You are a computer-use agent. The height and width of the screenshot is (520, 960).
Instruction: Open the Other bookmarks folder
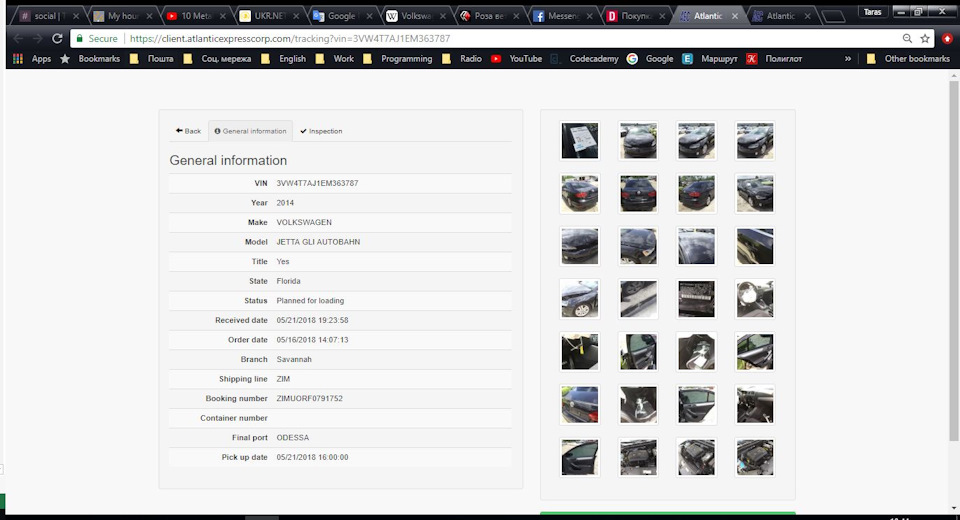coord(909,59)
